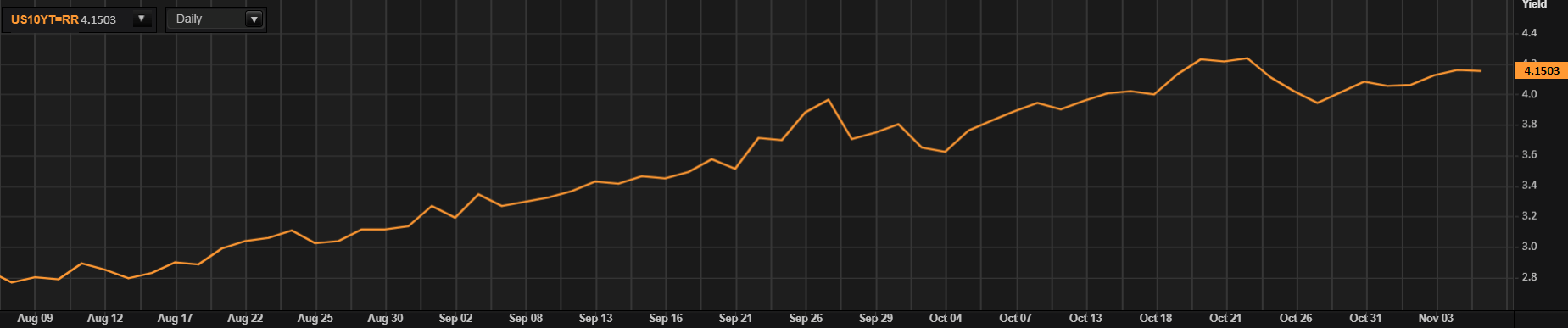
Task: Click the Aug 30 date label
Action: [x=385, y=319]
